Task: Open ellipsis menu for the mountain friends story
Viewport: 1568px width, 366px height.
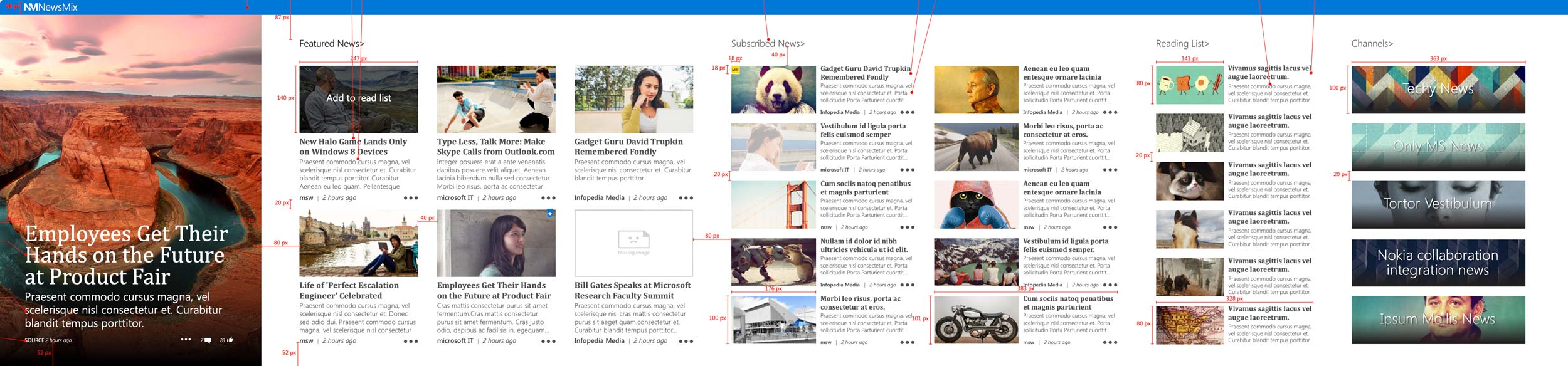Action: [x=1110, y=285]
